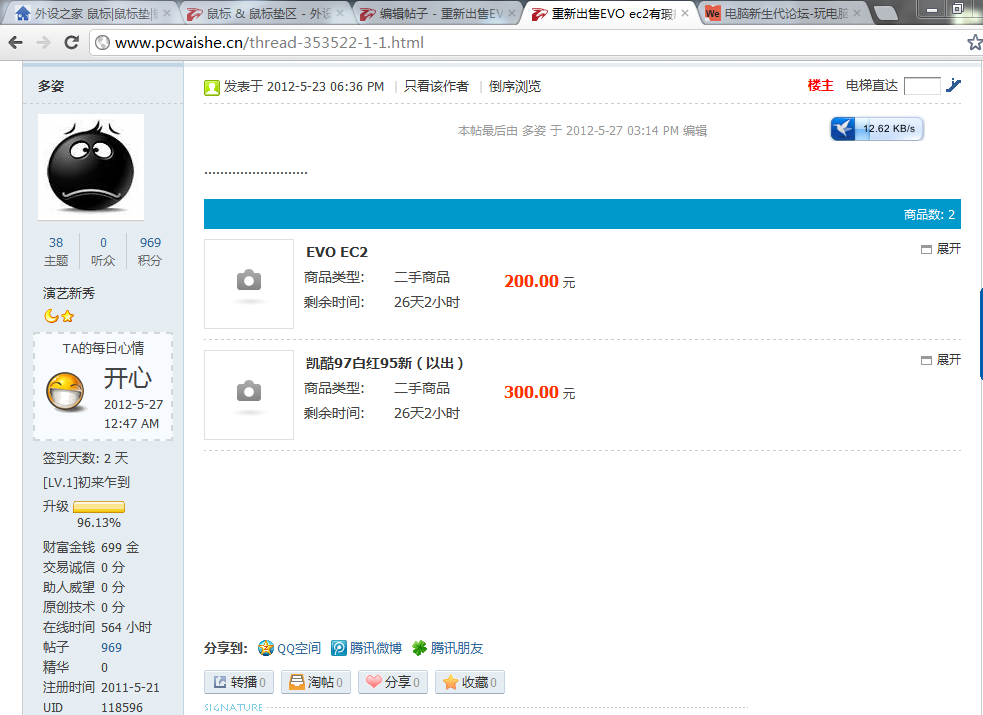This screenshot has height=715, width=983.
Task: Click the user's black avatar image
Action: pyautogui.click(x=91, y=167)
